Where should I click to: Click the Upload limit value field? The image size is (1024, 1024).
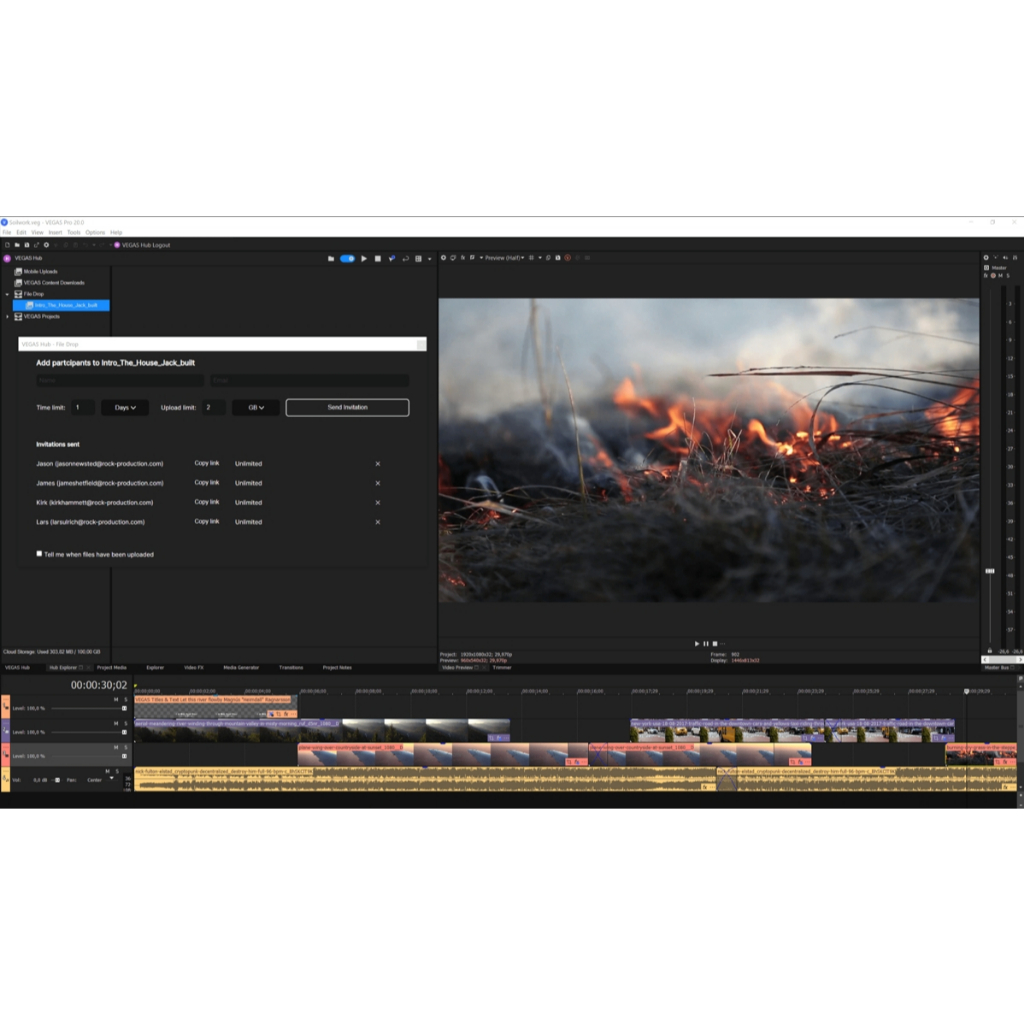[214, 408]
